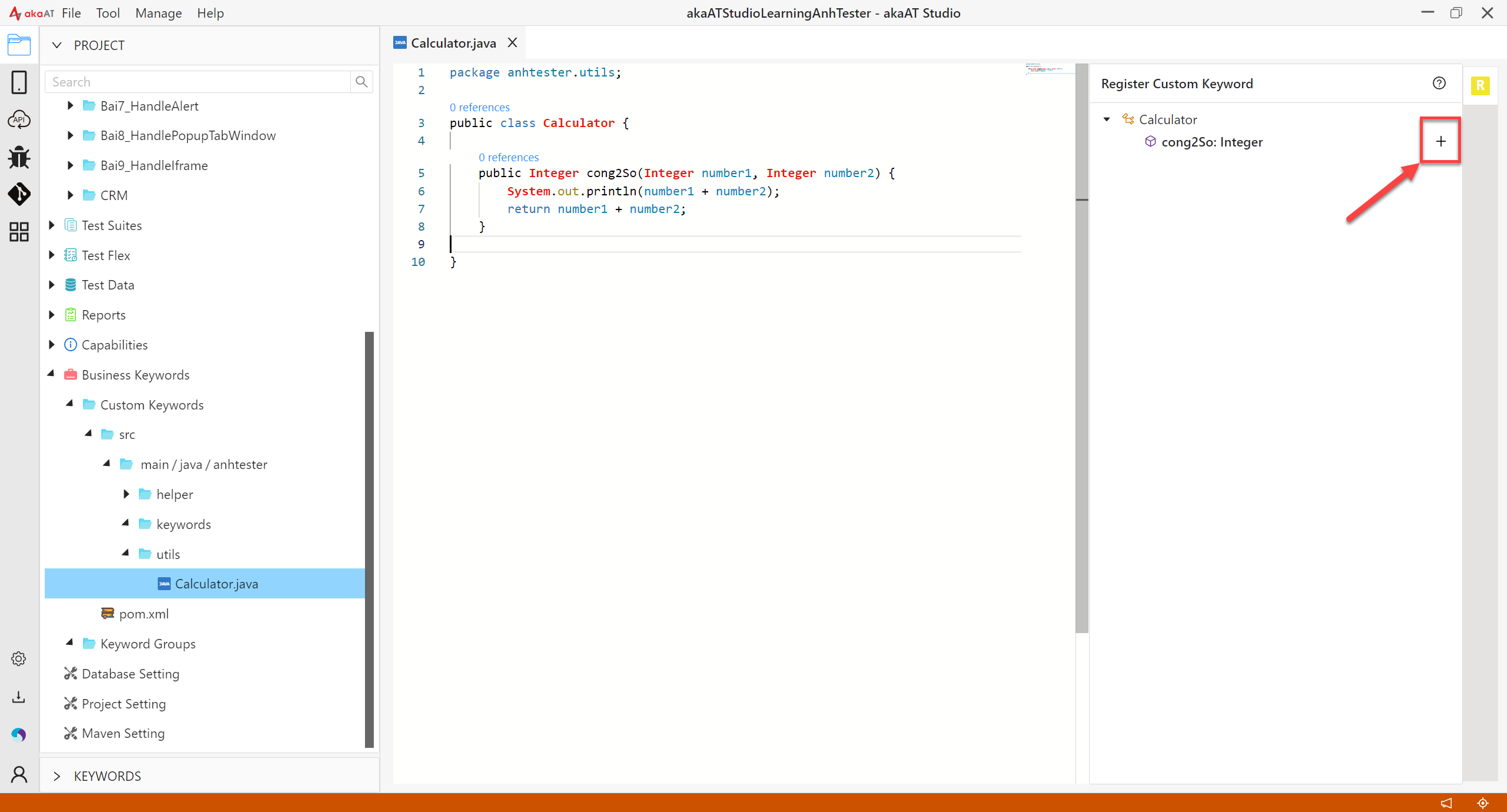Expand the helper folder arrow

pyautogui.click(x=126, y=494)
